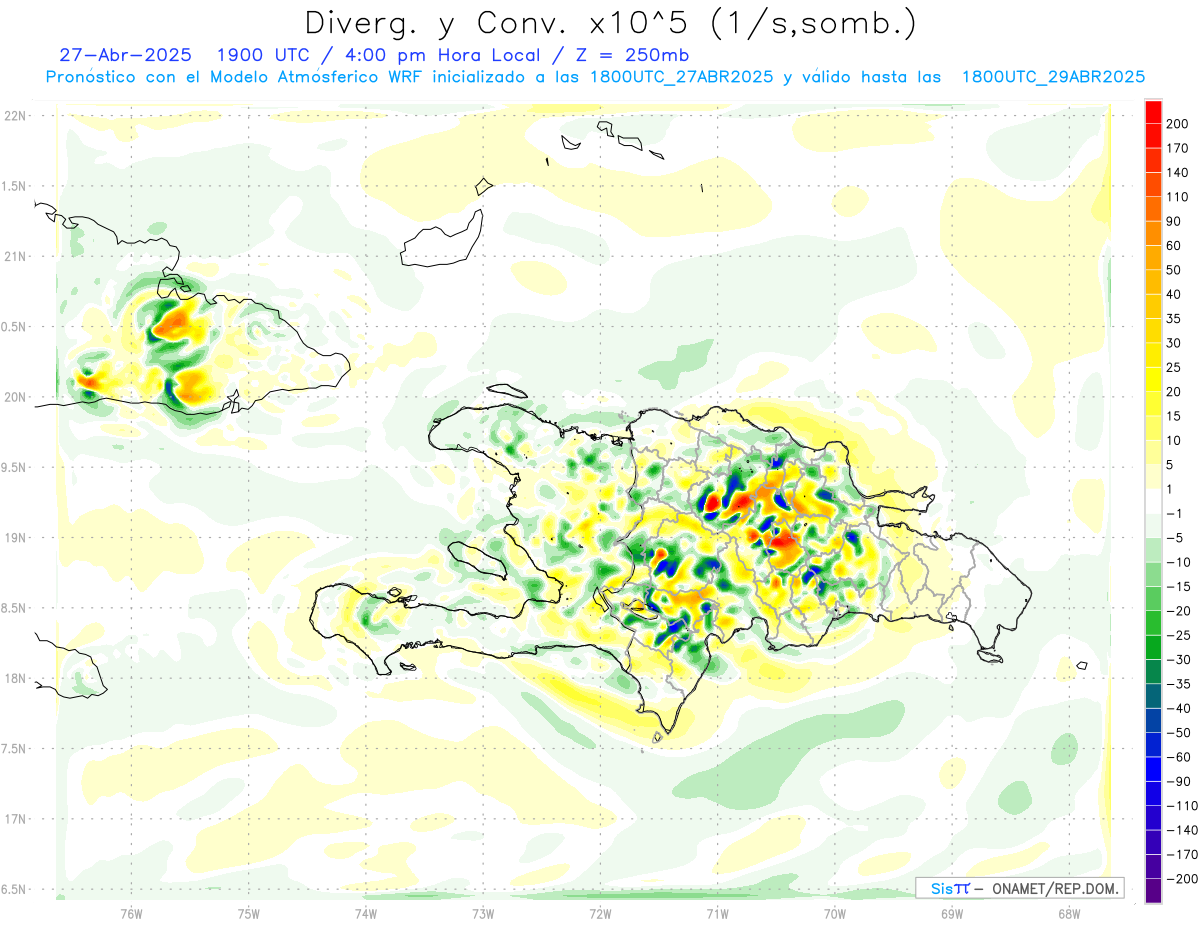
Task: Click the "50" colorbar value
Action: point(1174,270)
